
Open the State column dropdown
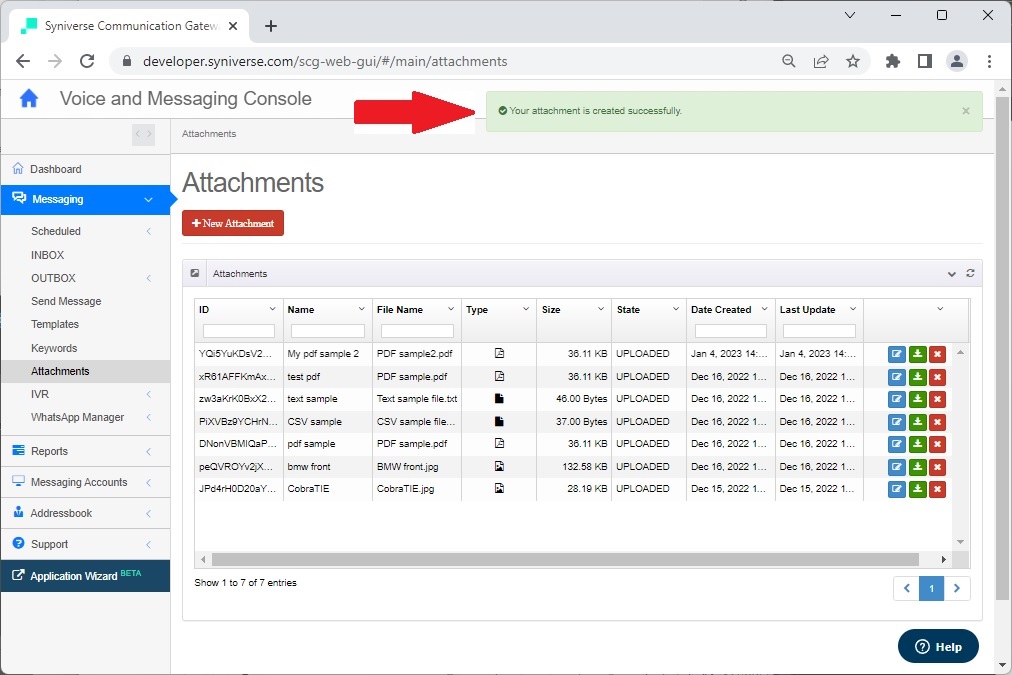click(x=676, y=309)
